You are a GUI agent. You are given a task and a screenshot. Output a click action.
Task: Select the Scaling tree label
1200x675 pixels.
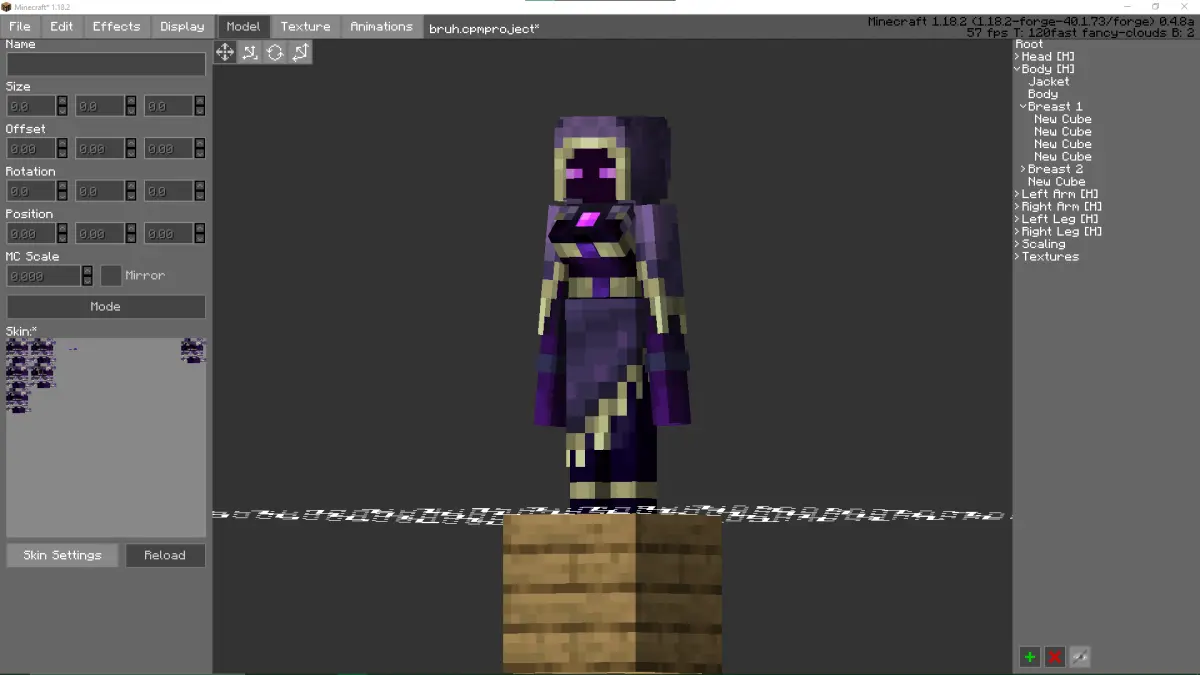(x=1043, y=244)
